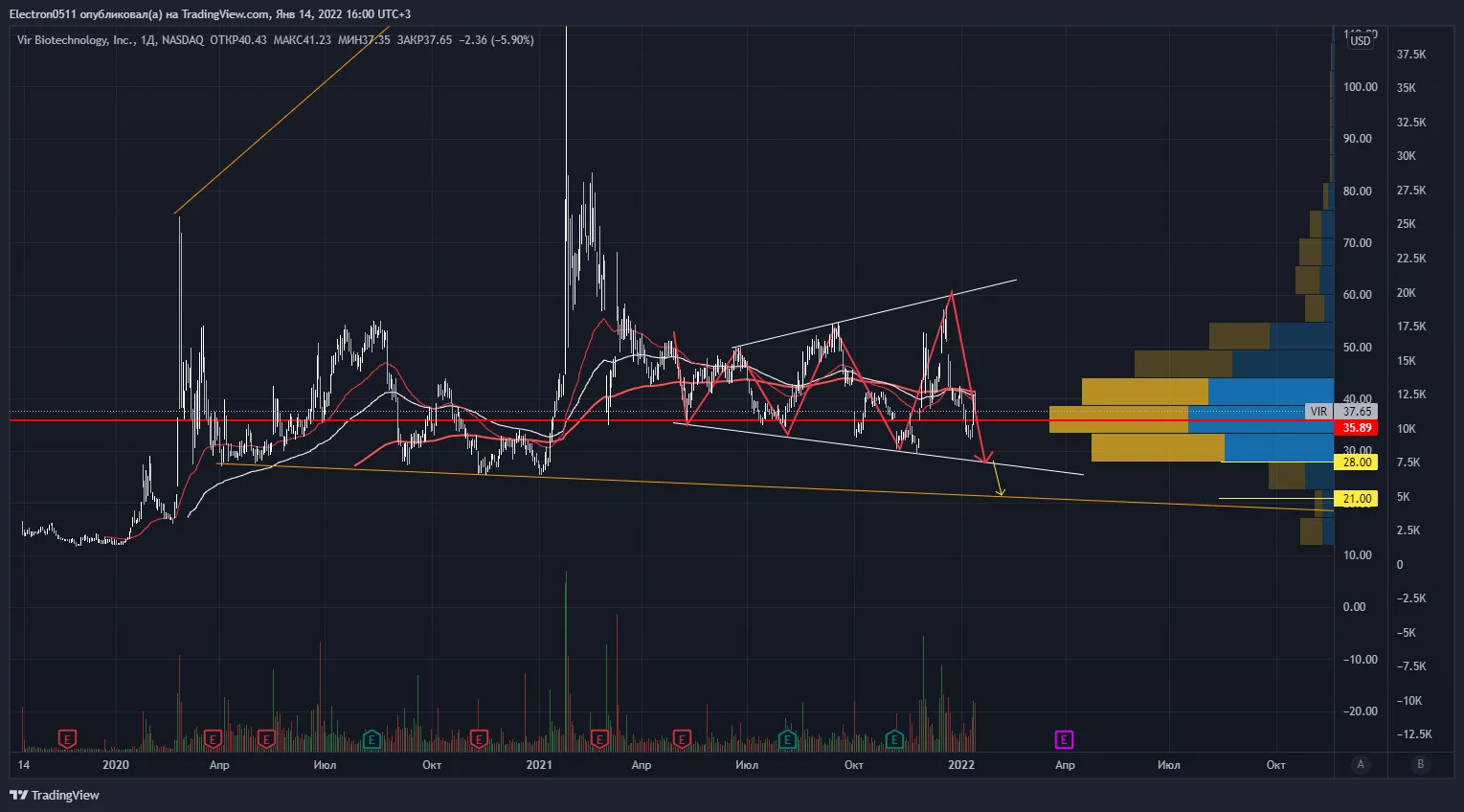The width and height of the screenshot is (1464, 812).
Task: Click the −20.00 price axis label
Action: click(1360, 711)
